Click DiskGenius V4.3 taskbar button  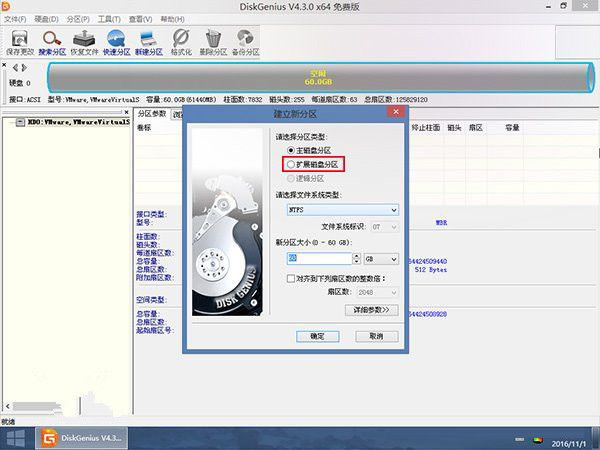[x=82, y=439]
